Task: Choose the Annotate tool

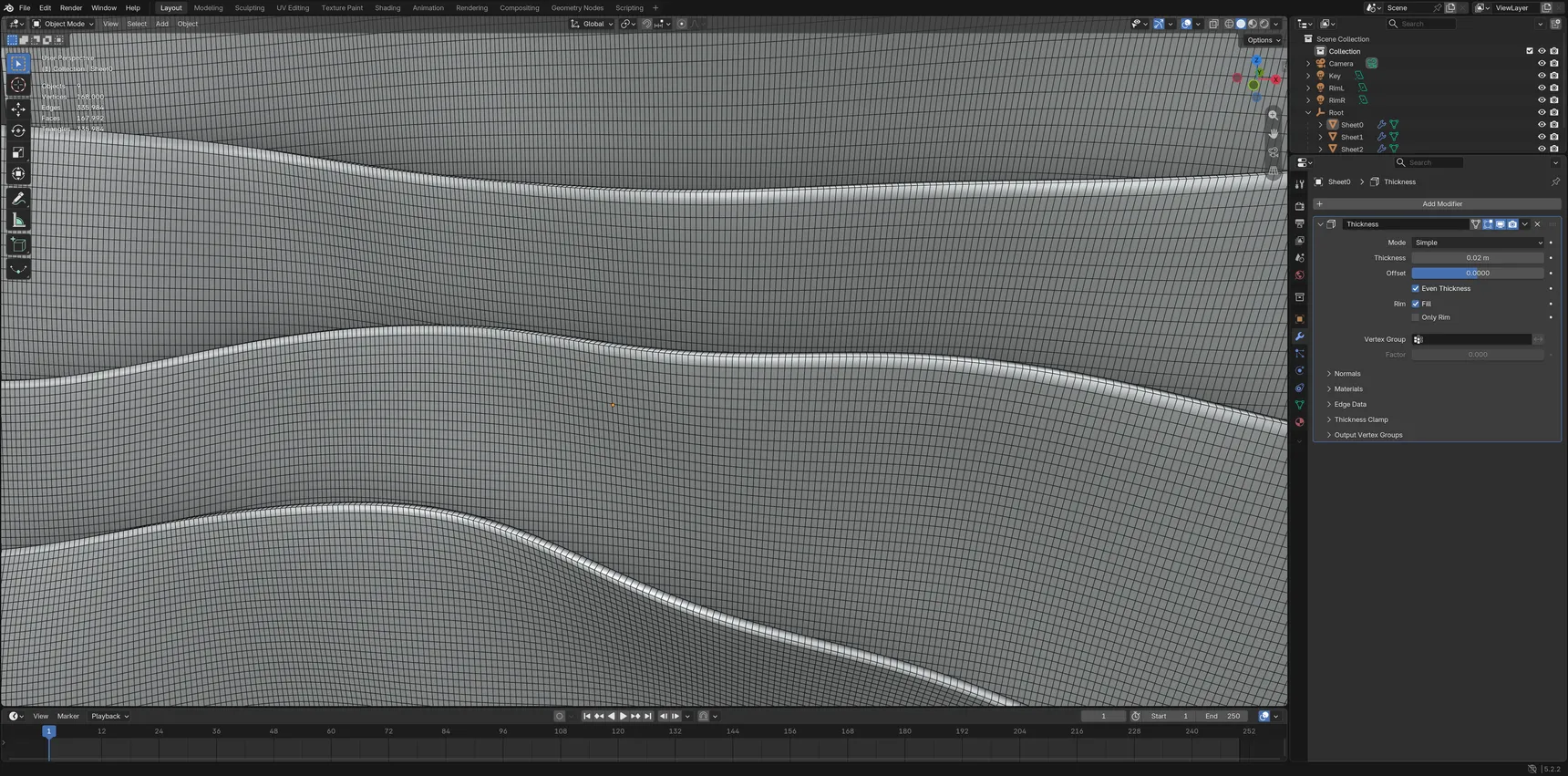Action: [18, 199]
